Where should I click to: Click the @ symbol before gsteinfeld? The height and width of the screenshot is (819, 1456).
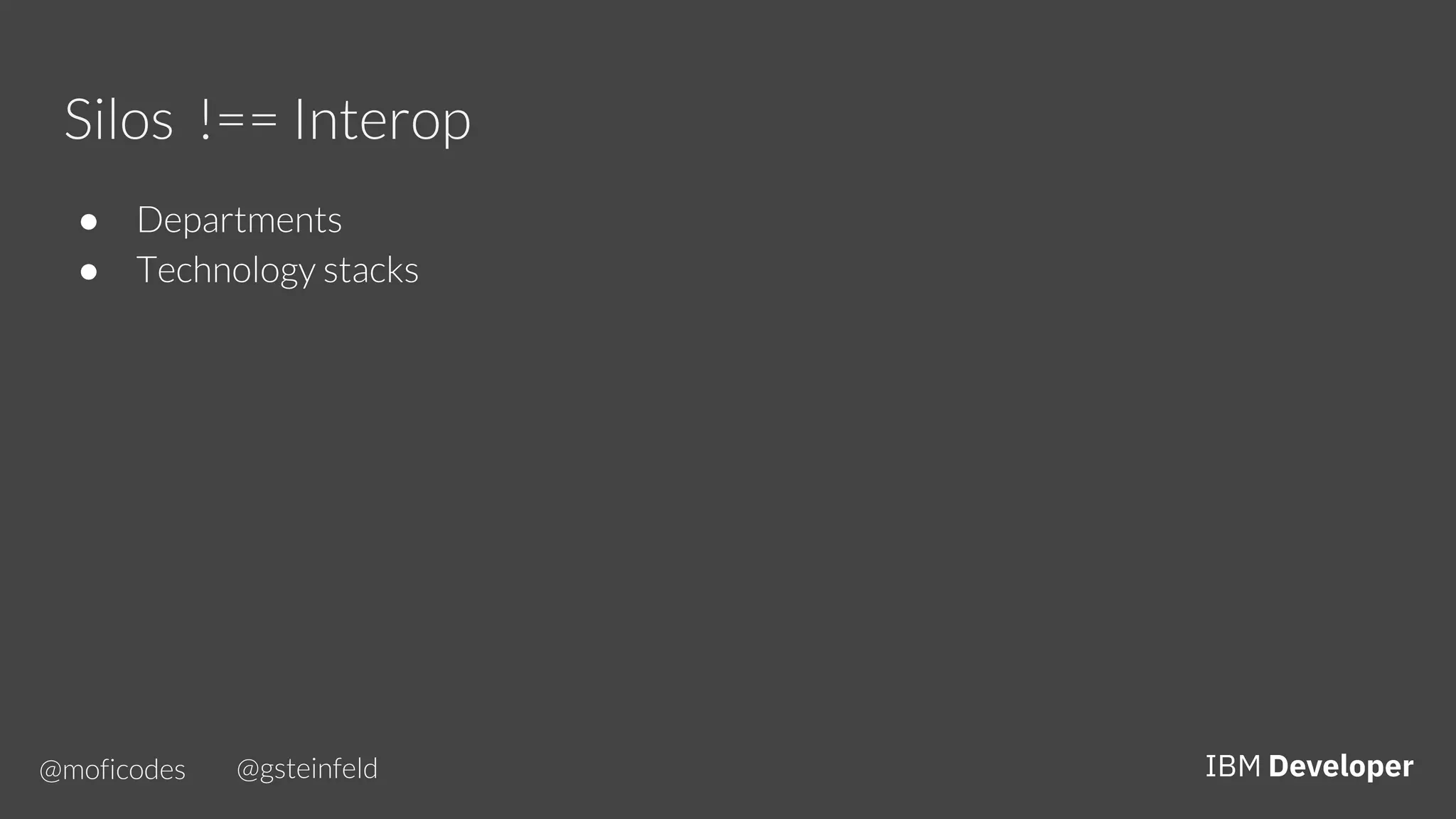(x=248, y=770)
